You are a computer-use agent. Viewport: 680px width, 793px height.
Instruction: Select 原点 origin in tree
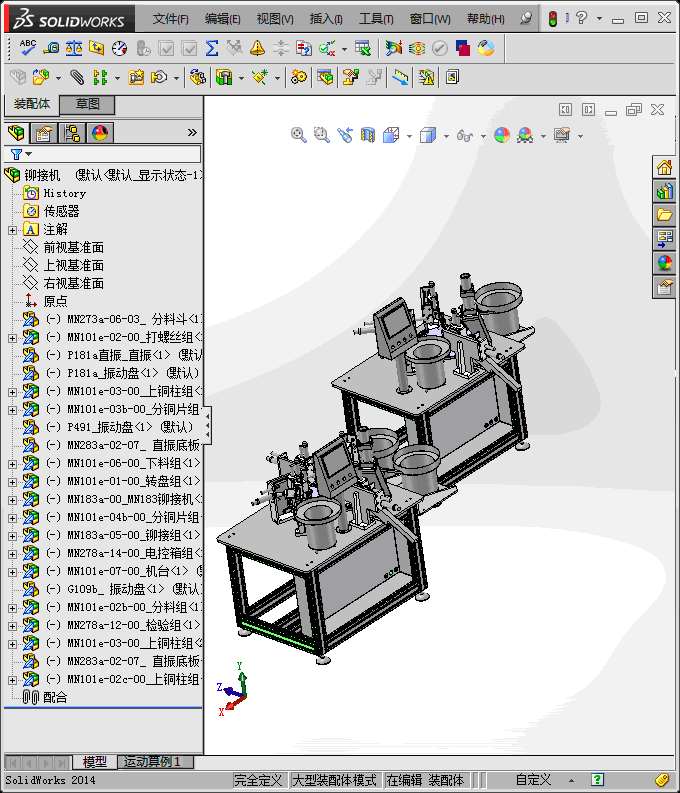(55, 301)
